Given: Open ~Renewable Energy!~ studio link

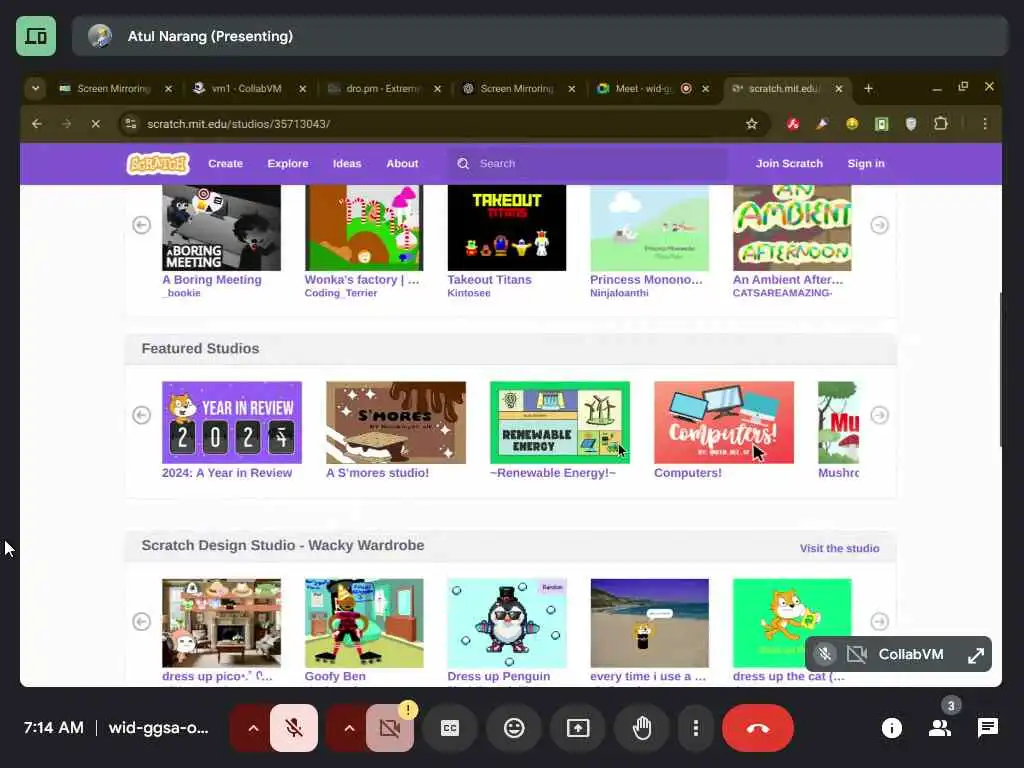Looking at the screenshot, I should click(x=552, y=473).
